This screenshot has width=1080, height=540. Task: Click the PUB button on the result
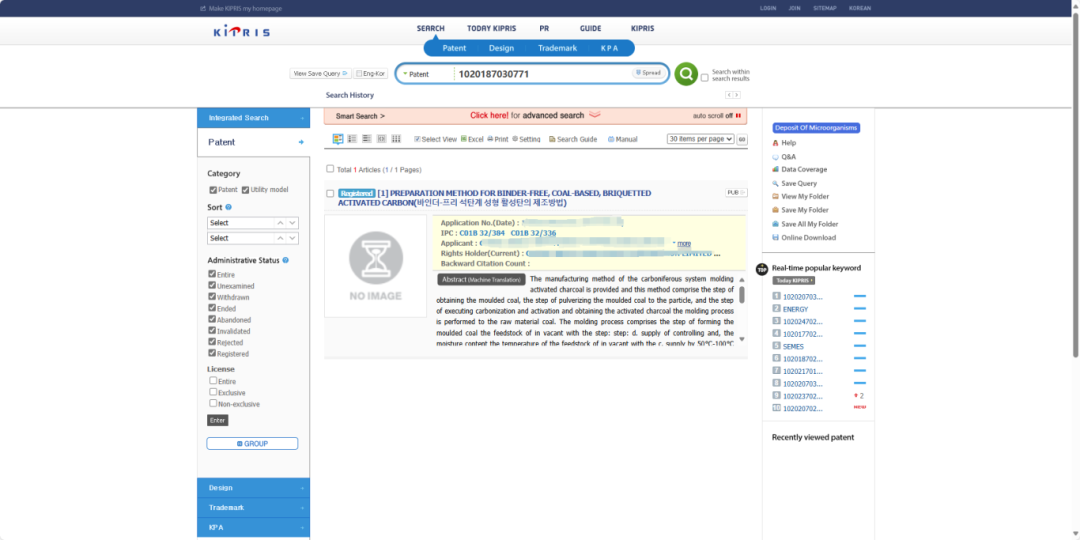pyautogui.click(x=736, y=193)
